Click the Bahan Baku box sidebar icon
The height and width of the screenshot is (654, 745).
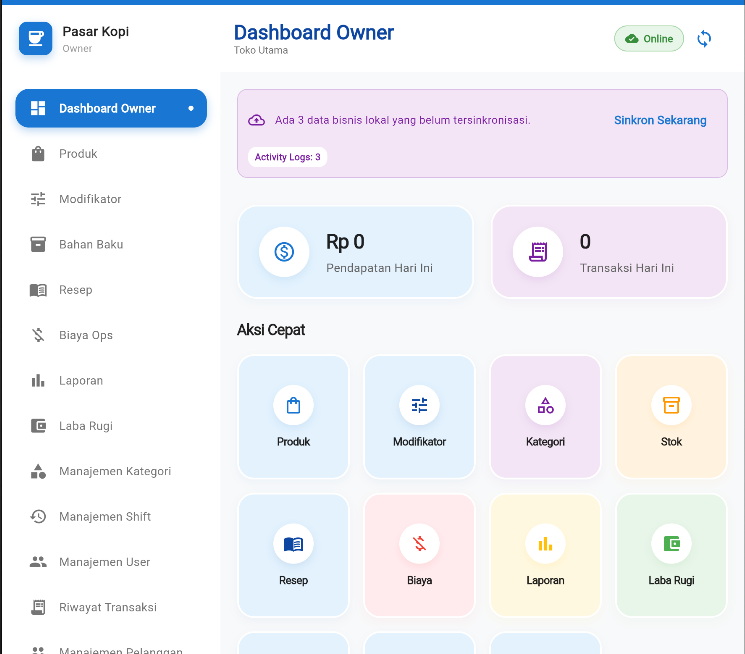point(38,244)
